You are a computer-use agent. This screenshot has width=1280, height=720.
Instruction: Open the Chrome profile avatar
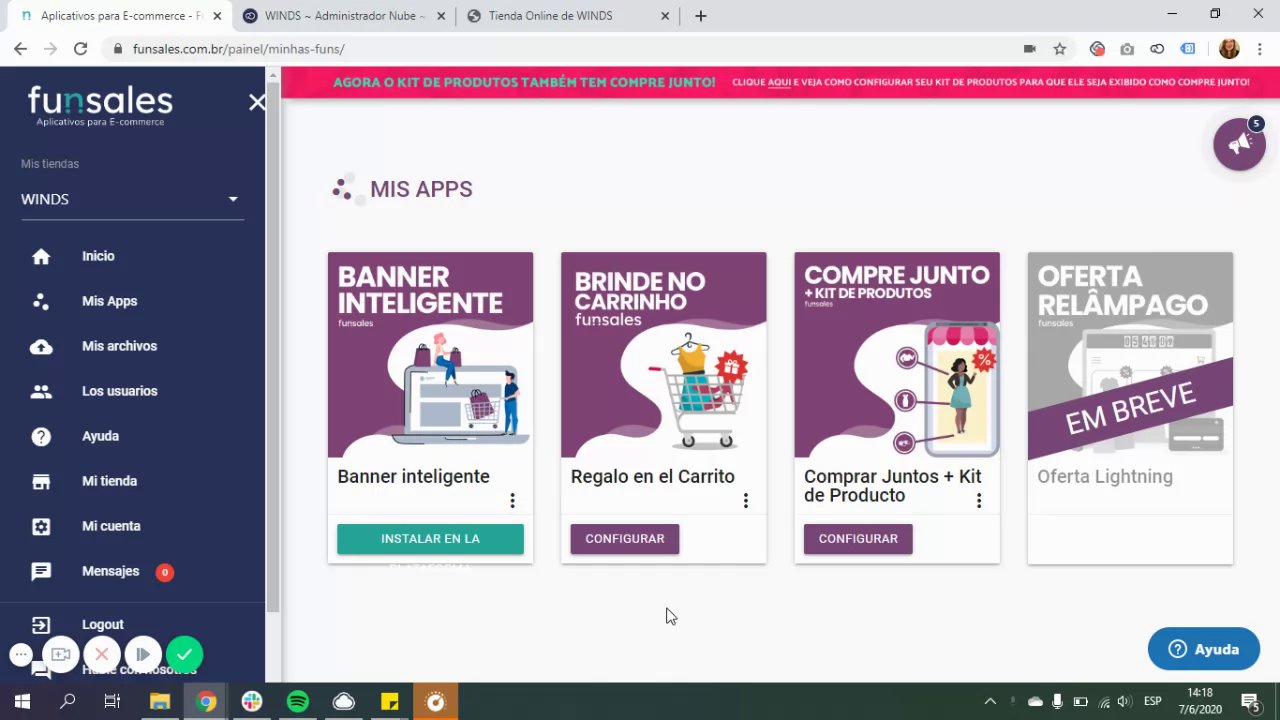tap(1229, 48)
